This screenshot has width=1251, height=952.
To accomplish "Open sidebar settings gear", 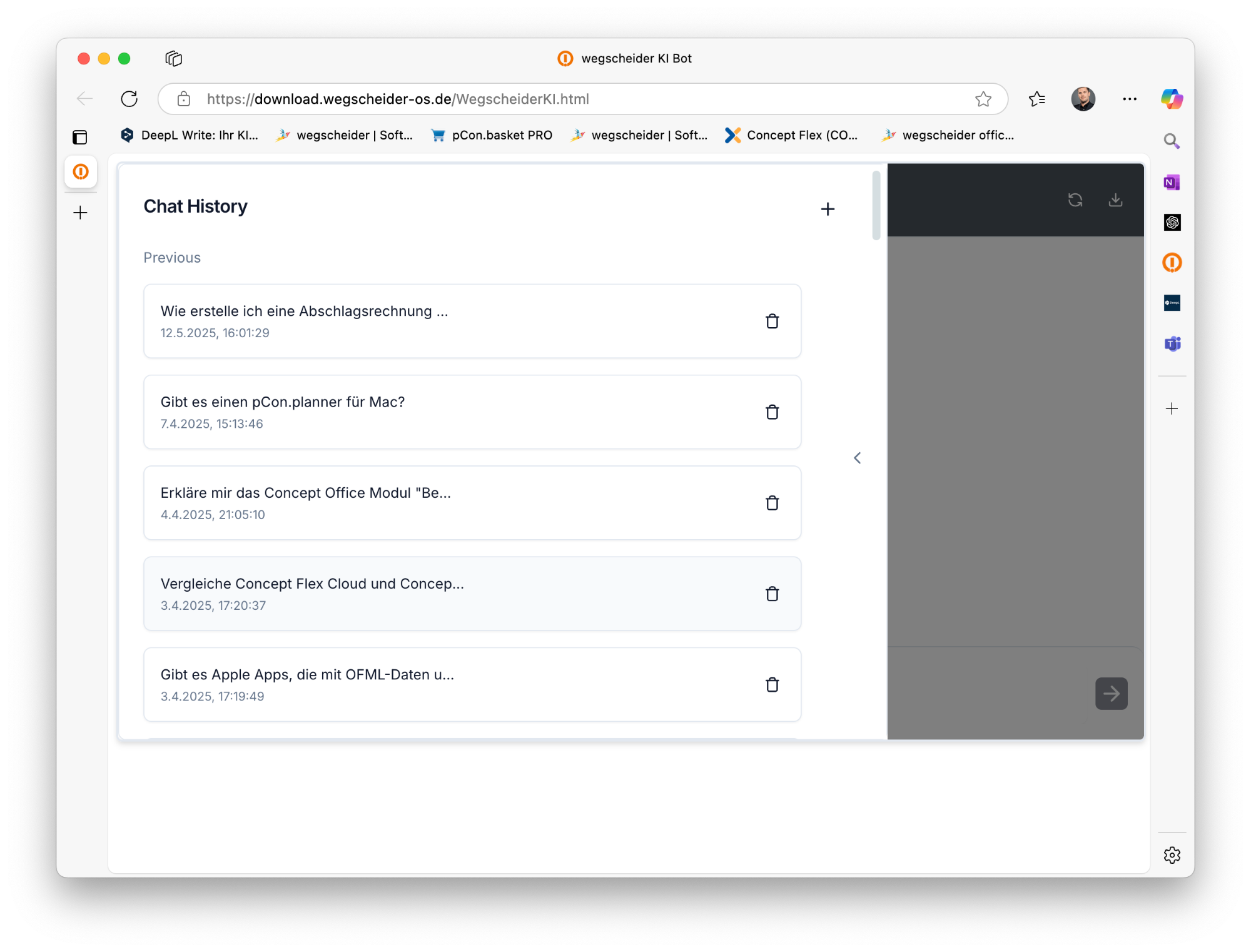I will (x=1172, y=855).
